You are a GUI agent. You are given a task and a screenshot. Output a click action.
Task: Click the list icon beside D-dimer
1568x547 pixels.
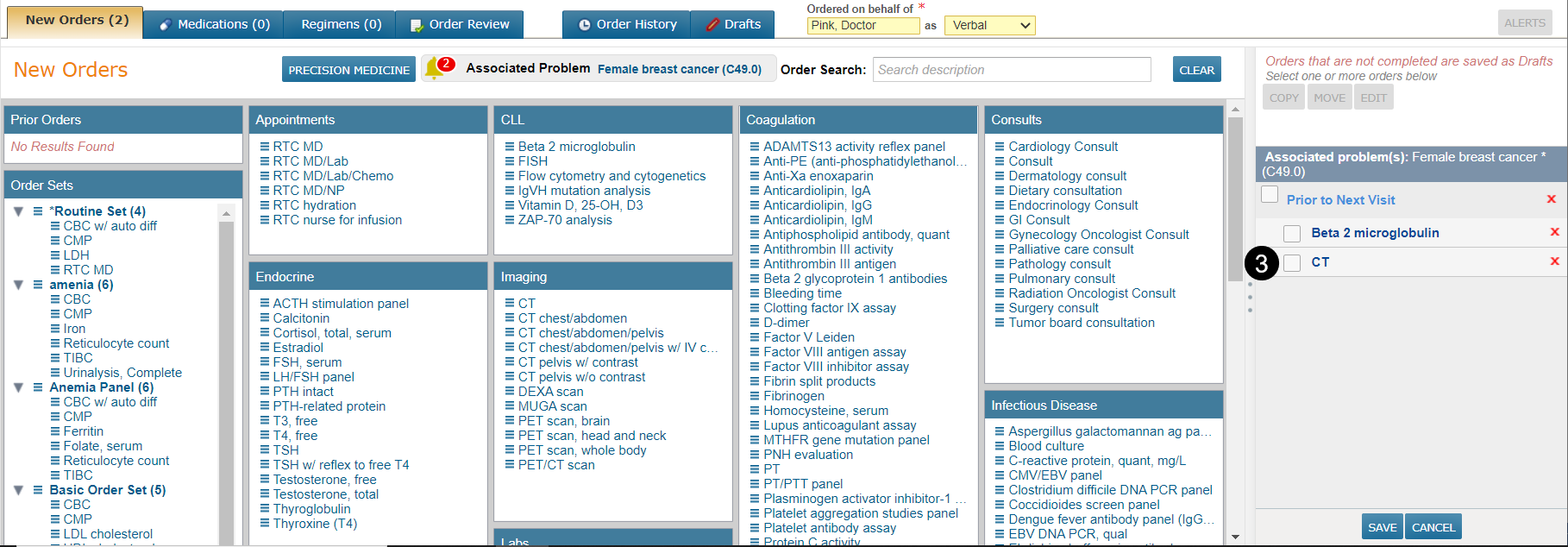755,323
